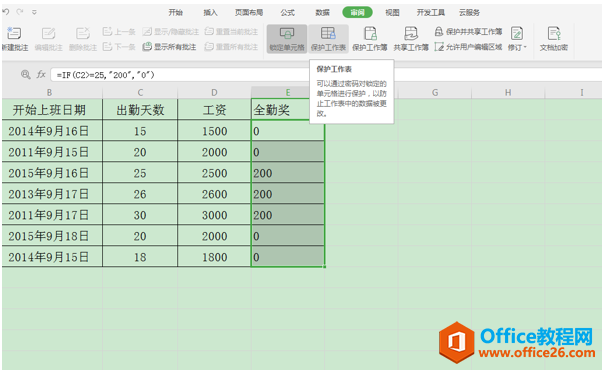Open the 数据 tab
Screen dimensions: 602x370
322,13
